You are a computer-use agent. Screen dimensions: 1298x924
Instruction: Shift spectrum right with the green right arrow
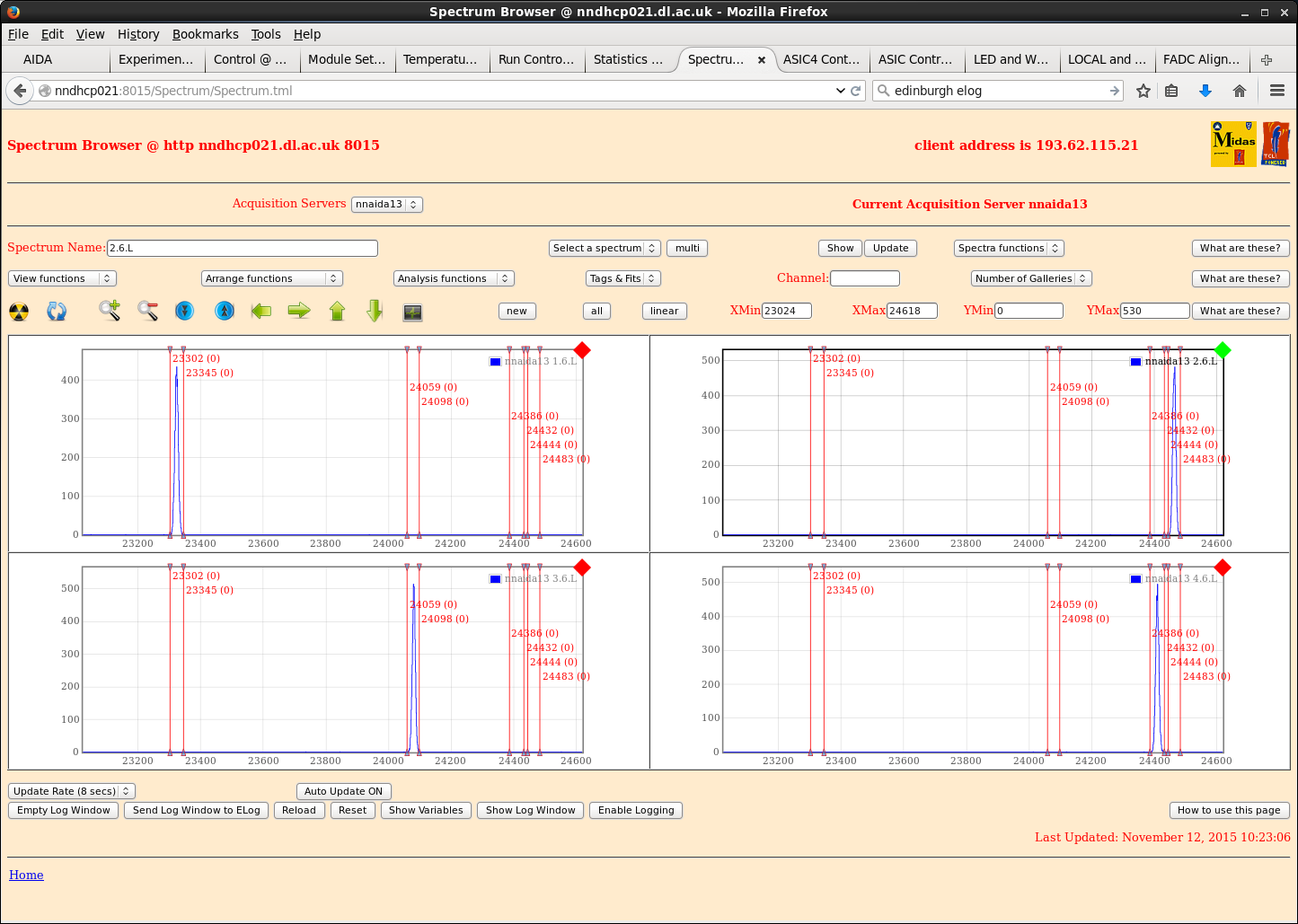299,311
